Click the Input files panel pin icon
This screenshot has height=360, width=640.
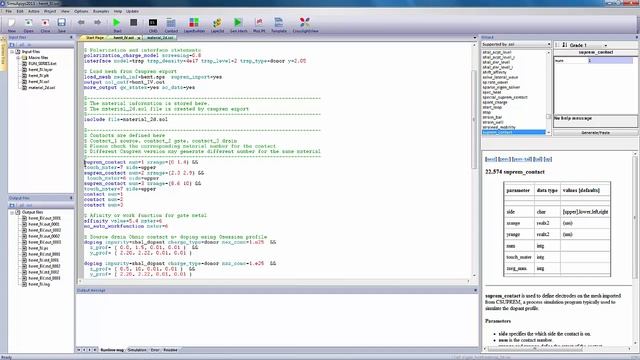click(71, 37)
